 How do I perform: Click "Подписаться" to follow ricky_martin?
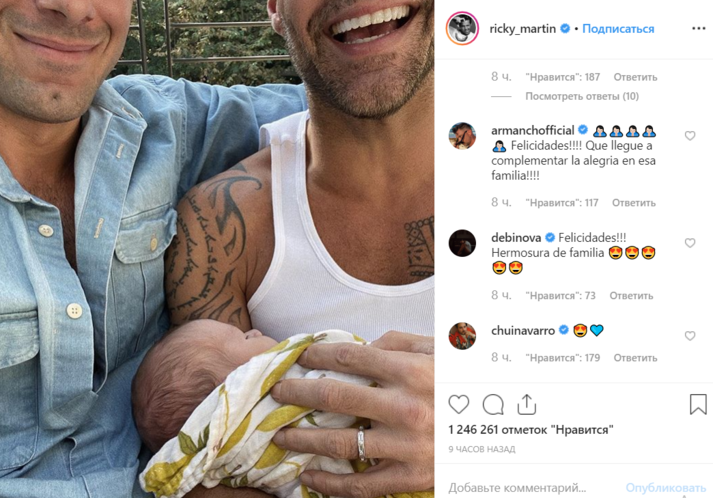pos(618,29)
